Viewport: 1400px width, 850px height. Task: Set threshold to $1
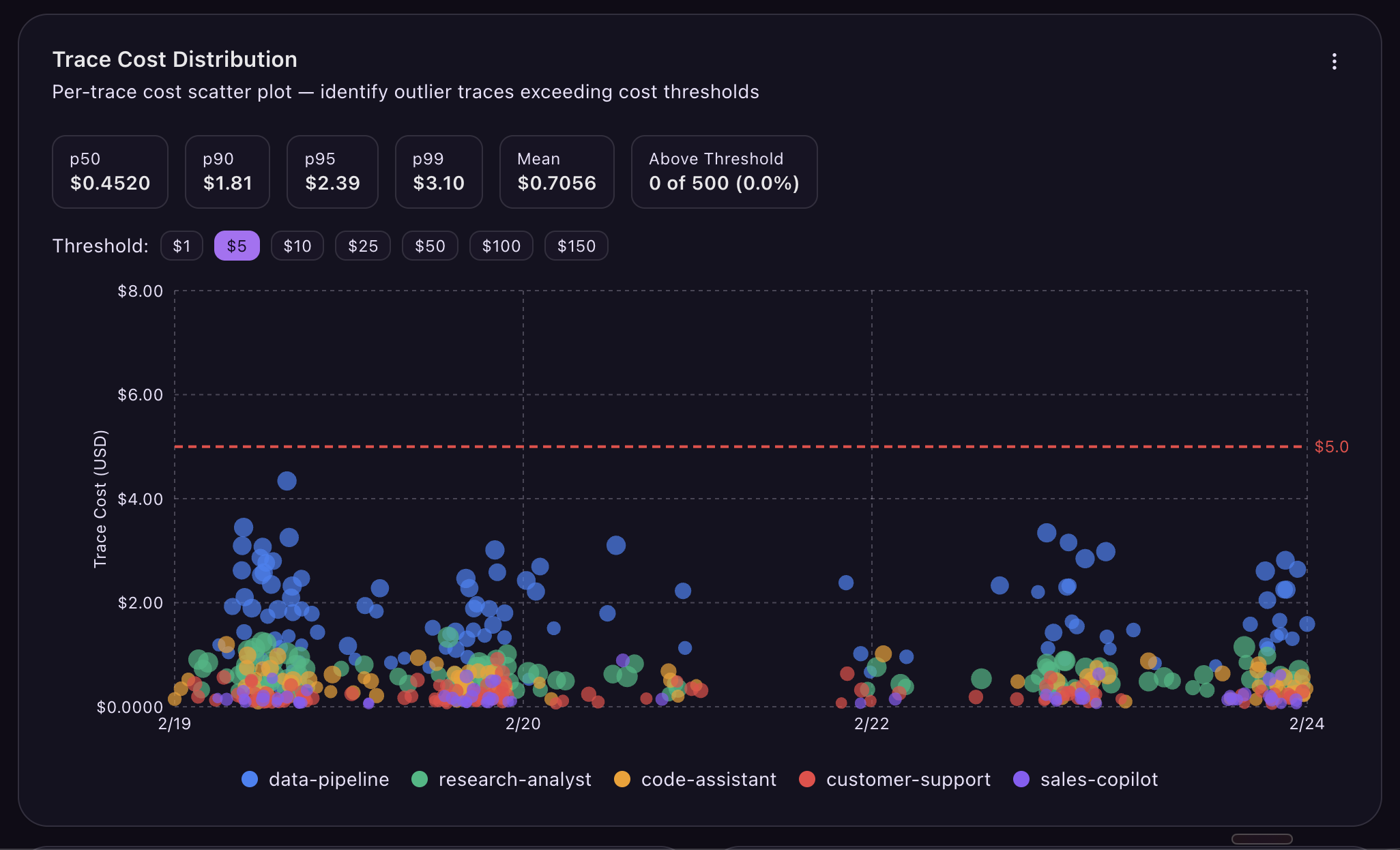click(x=181, y=246)
